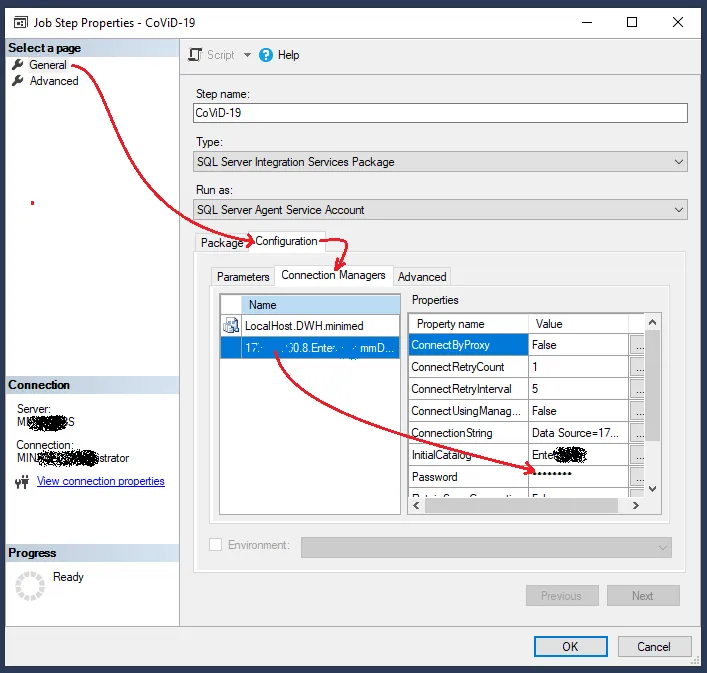Click the General page wrench icon
Screen dimensions: 707x673
click(x=18, y=65)
